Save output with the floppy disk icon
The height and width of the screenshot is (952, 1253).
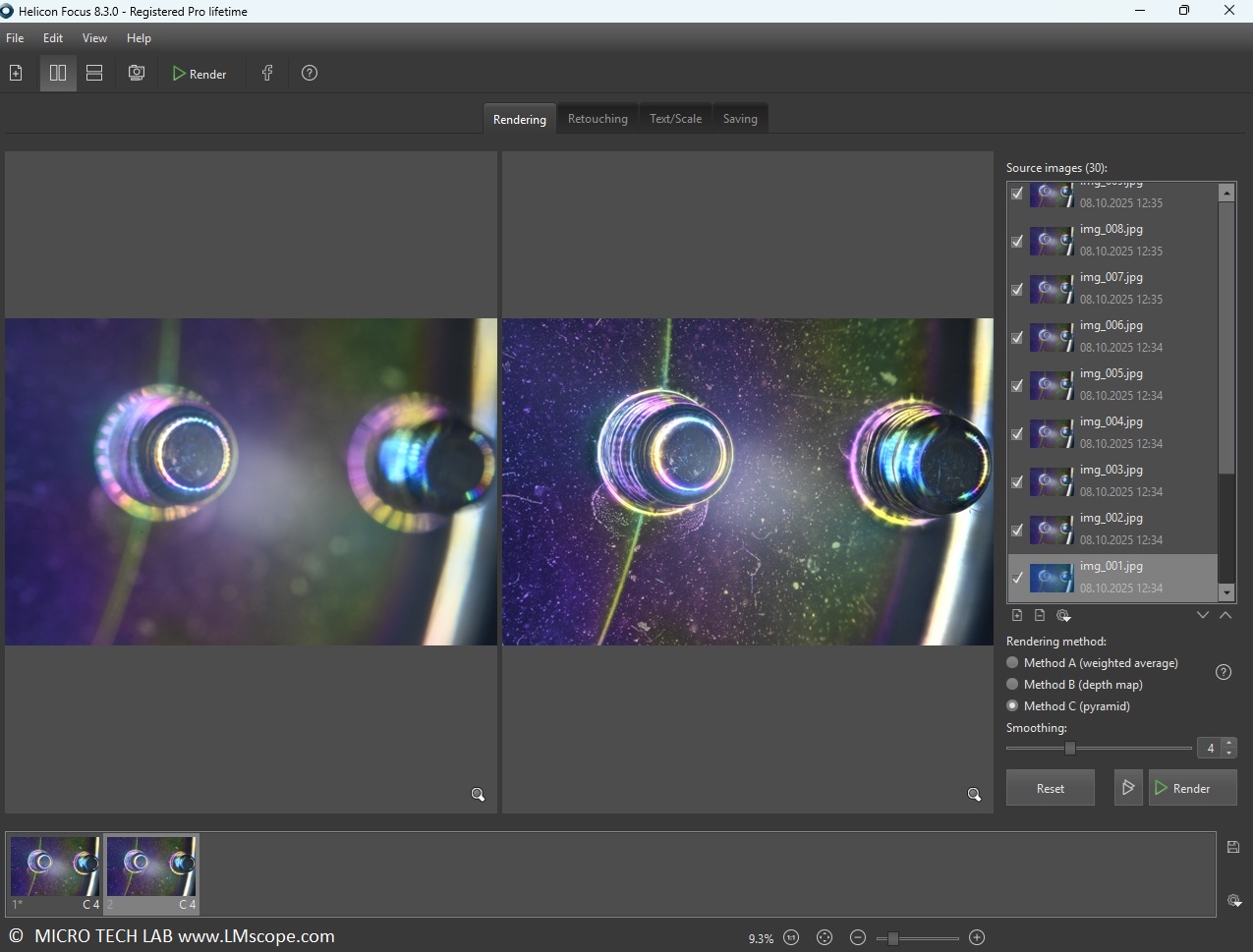(1233, 847)
